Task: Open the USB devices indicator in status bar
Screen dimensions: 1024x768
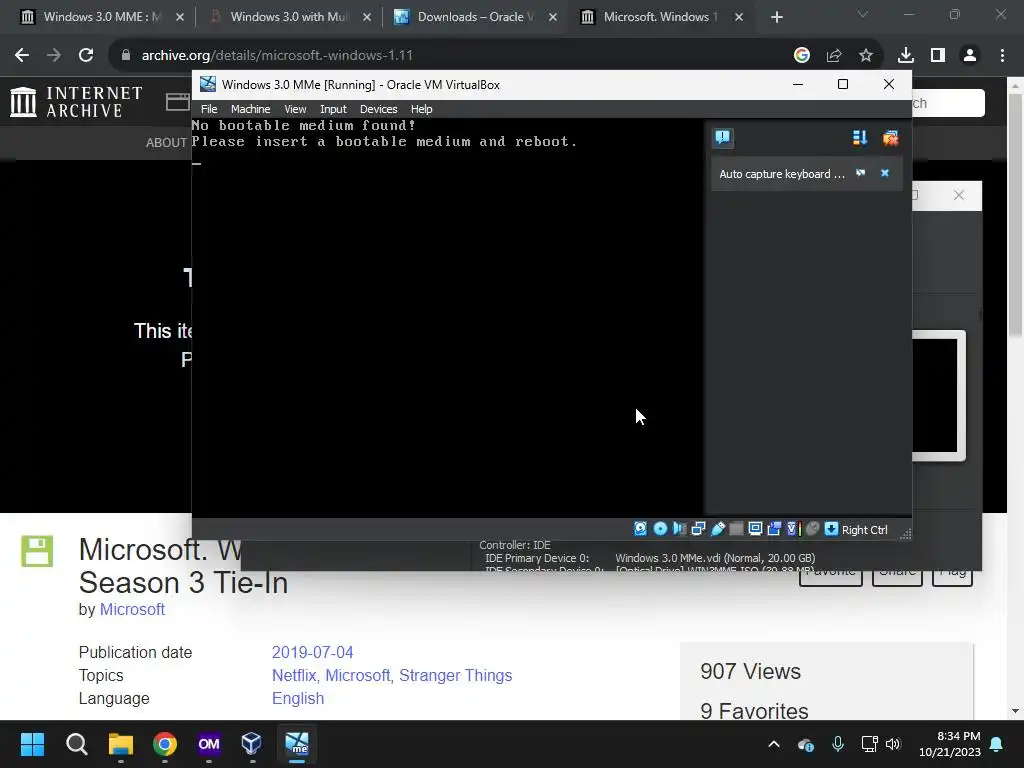Action: coord(718,529)
